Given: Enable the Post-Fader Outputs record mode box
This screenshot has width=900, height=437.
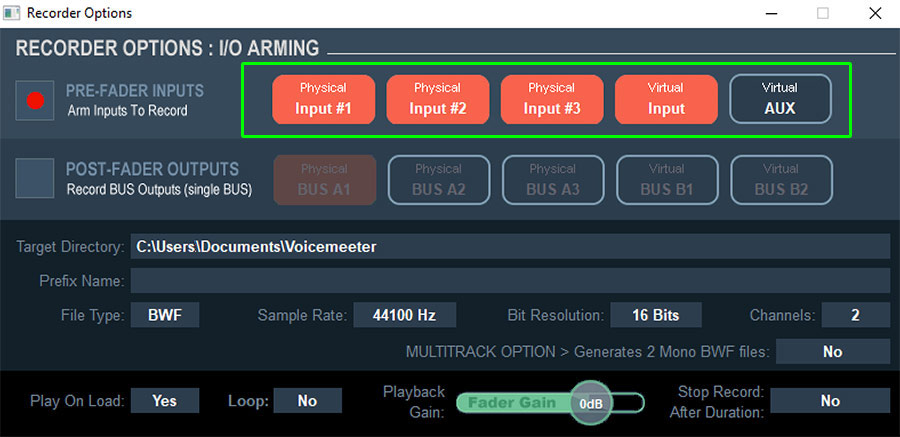Looking at the screenshot, I should [35, 179].
